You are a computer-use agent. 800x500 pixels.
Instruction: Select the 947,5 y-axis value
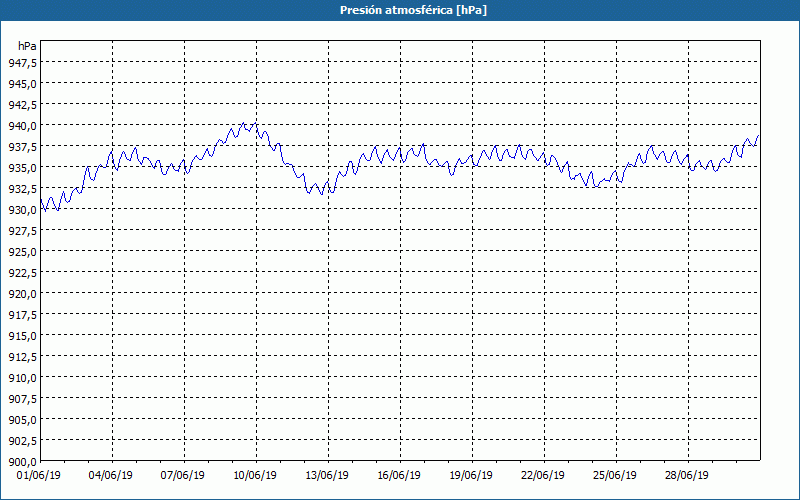[x=22, y=62]
